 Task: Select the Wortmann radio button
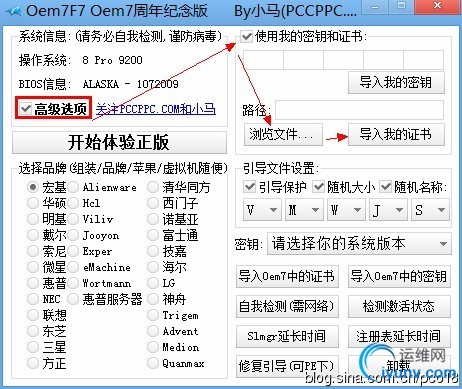[x=73, y=283]
